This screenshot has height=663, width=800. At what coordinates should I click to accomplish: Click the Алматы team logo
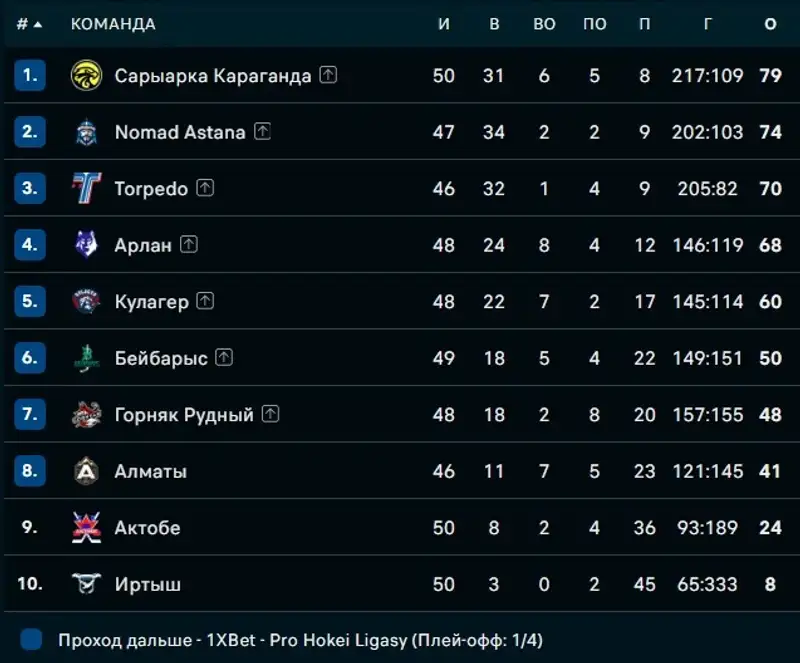click(87, 471)
